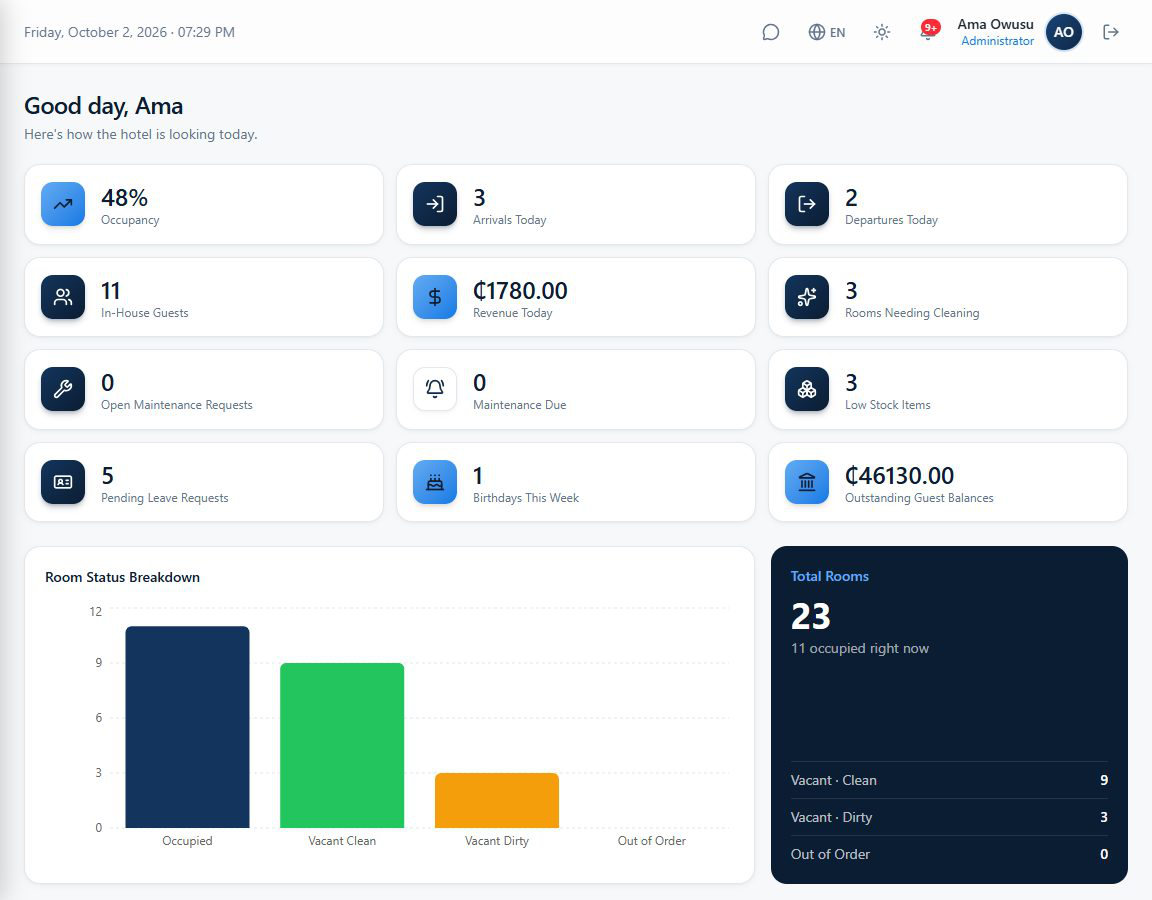Viewport: 1152px width, 900px height.
Task: Open the Arrivals Today card
Action: (575, 204)
